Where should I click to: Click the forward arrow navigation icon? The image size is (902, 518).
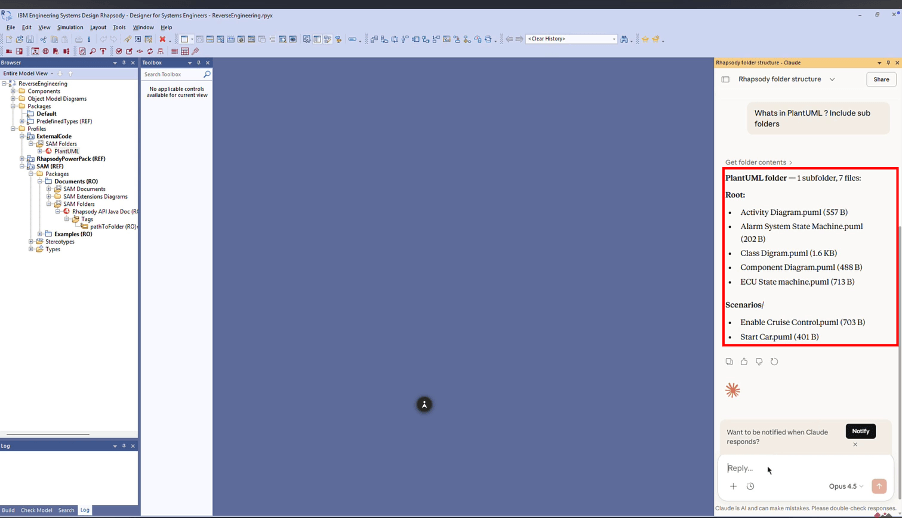pos(519,39)
